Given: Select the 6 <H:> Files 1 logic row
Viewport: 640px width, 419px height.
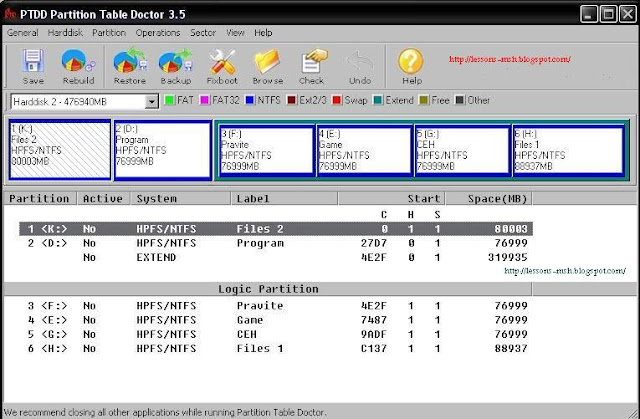Looking at the screenshot, I should point(276,348).
